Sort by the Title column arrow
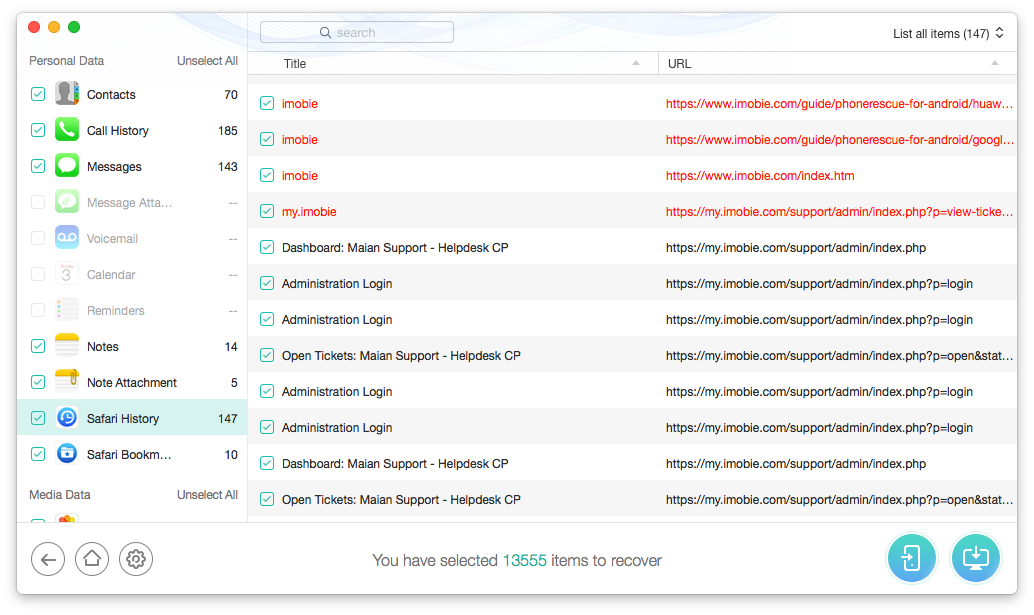Screen dimensions: 1034x615 (636, 64)
